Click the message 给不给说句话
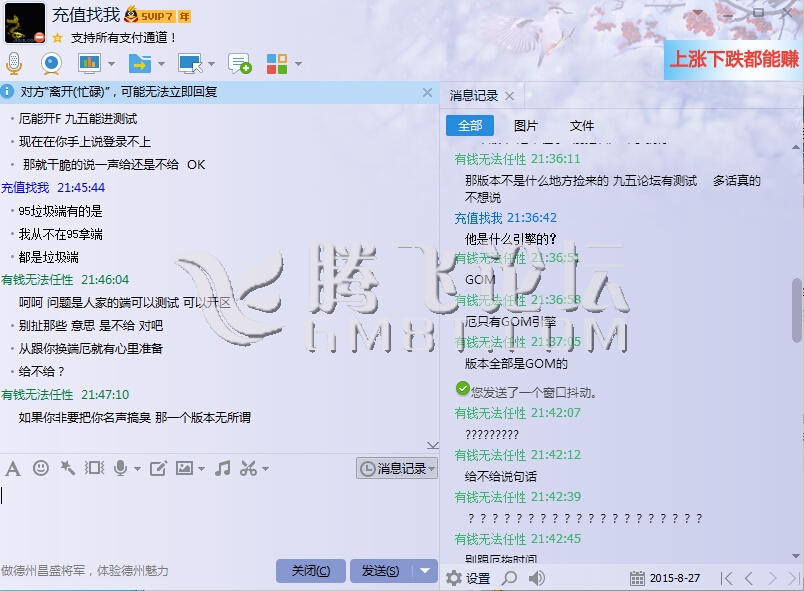This screenshot has width=804, height=591. [500, 477]
